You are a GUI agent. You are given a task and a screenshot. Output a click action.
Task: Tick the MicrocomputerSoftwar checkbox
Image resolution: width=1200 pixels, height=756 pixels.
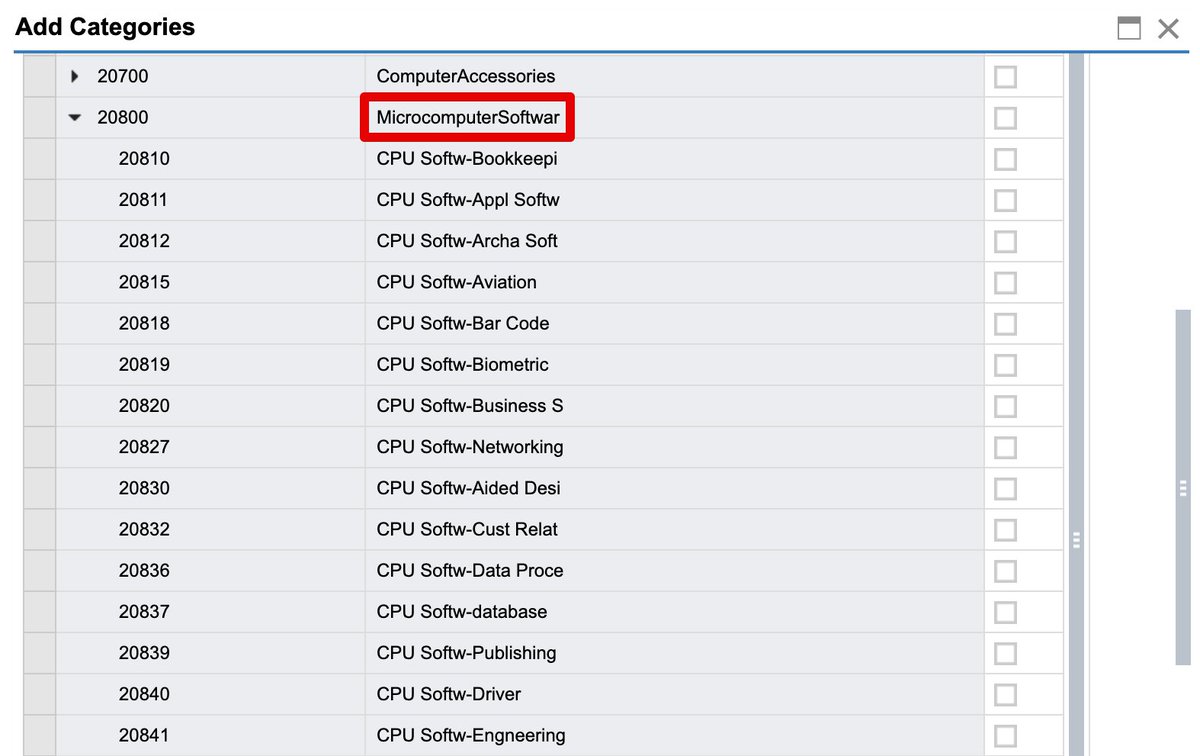point(1005,118)
